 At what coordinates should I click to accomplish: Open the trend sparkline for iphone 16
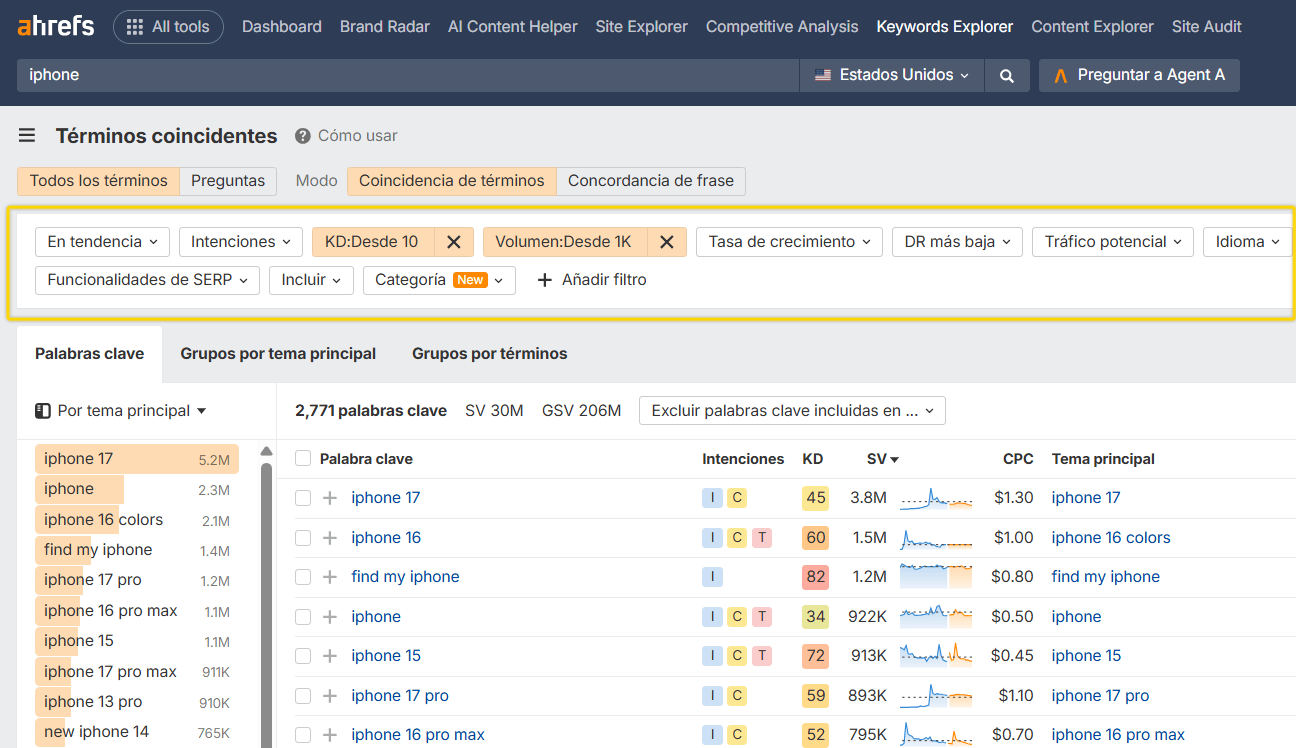936,538
